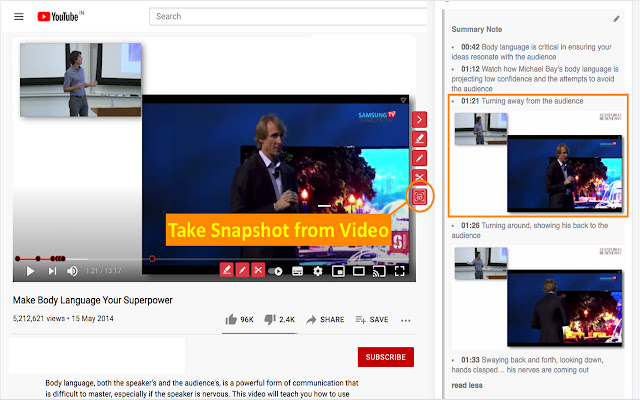The image size is (640, 400).
Task: Collapse note with read less
Action: [467, 385]
